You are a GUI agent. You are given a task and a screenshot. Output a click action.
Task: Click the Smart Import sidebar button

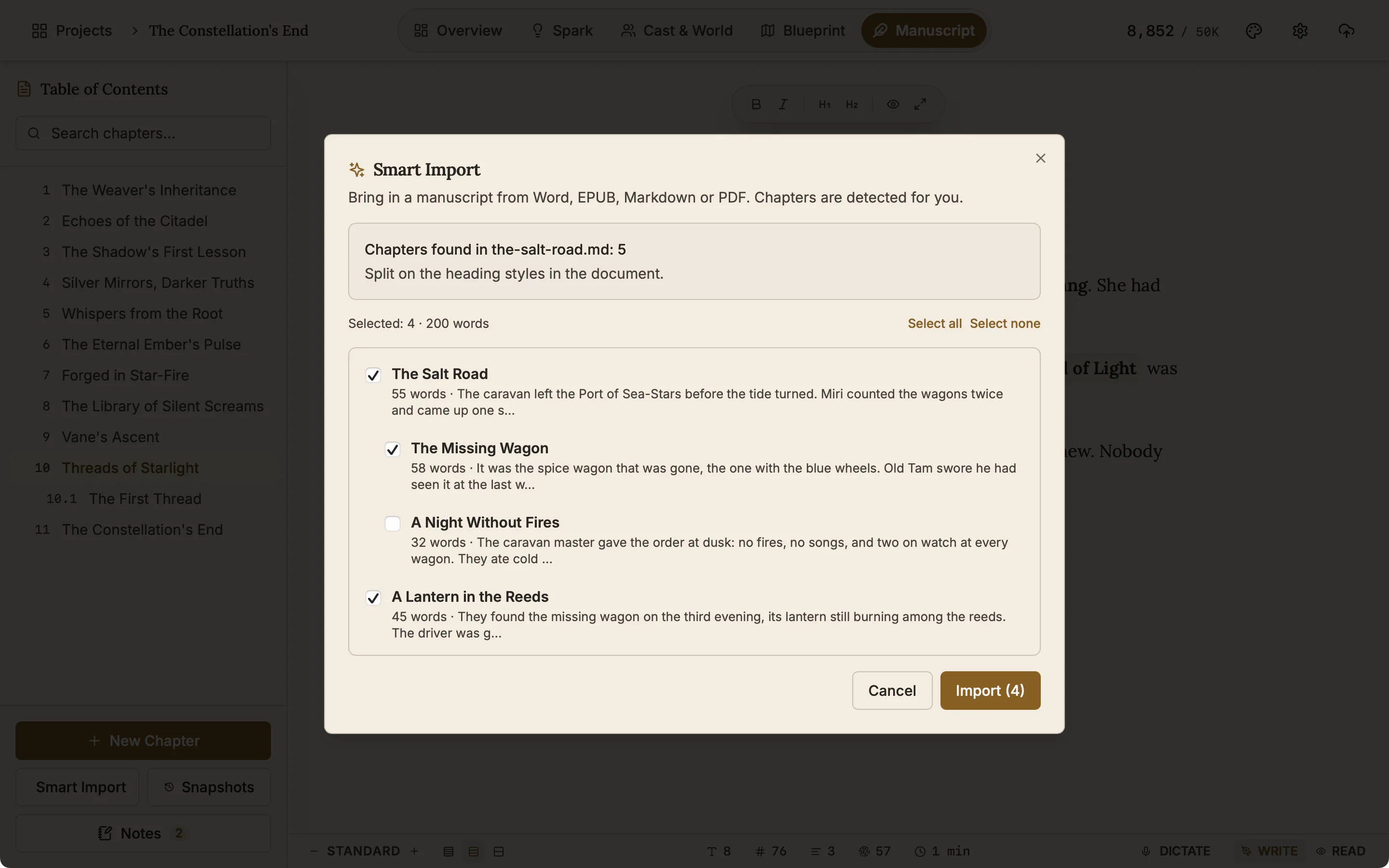click(x=78, y=787)
